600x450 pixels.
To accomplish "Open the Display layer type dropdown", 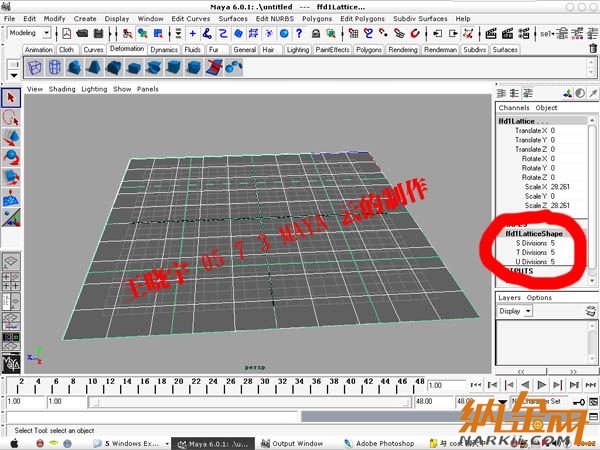I will tap(528, 311).
